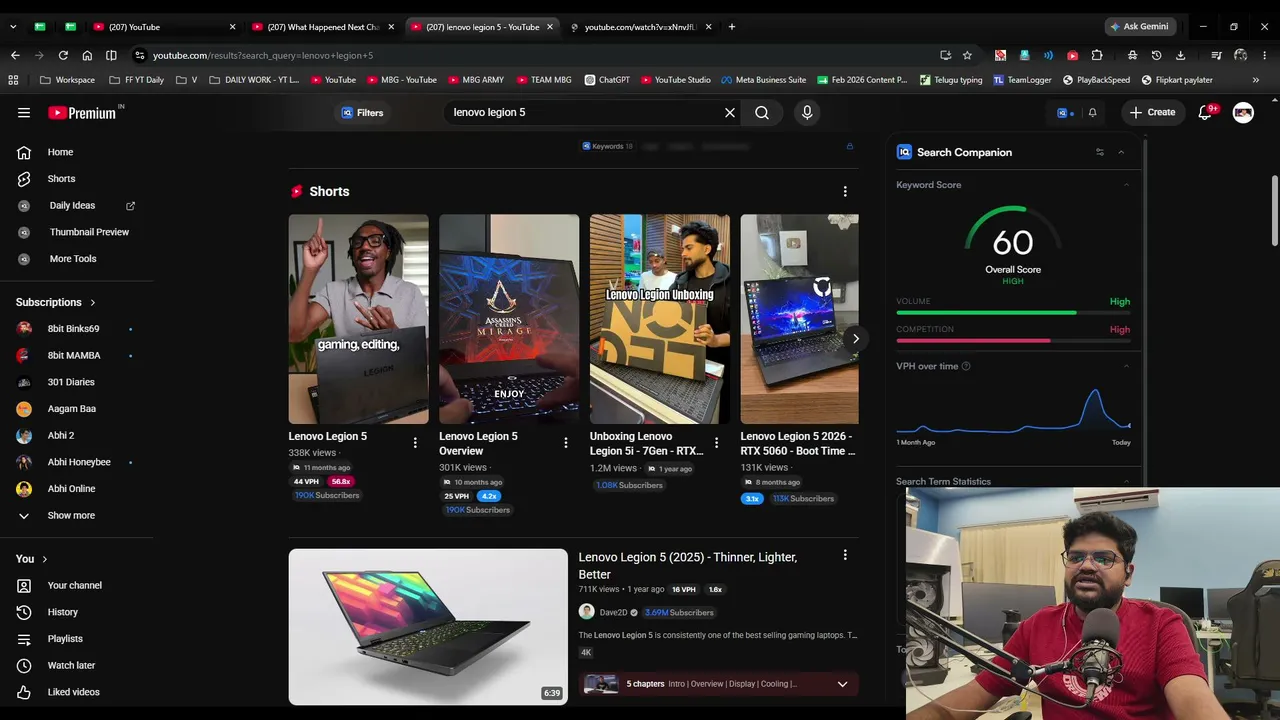Open options for 'Lenovo Legion 5 Overview' Short
The height and width of the screenshot is (720, 1280).
[566, 443]
